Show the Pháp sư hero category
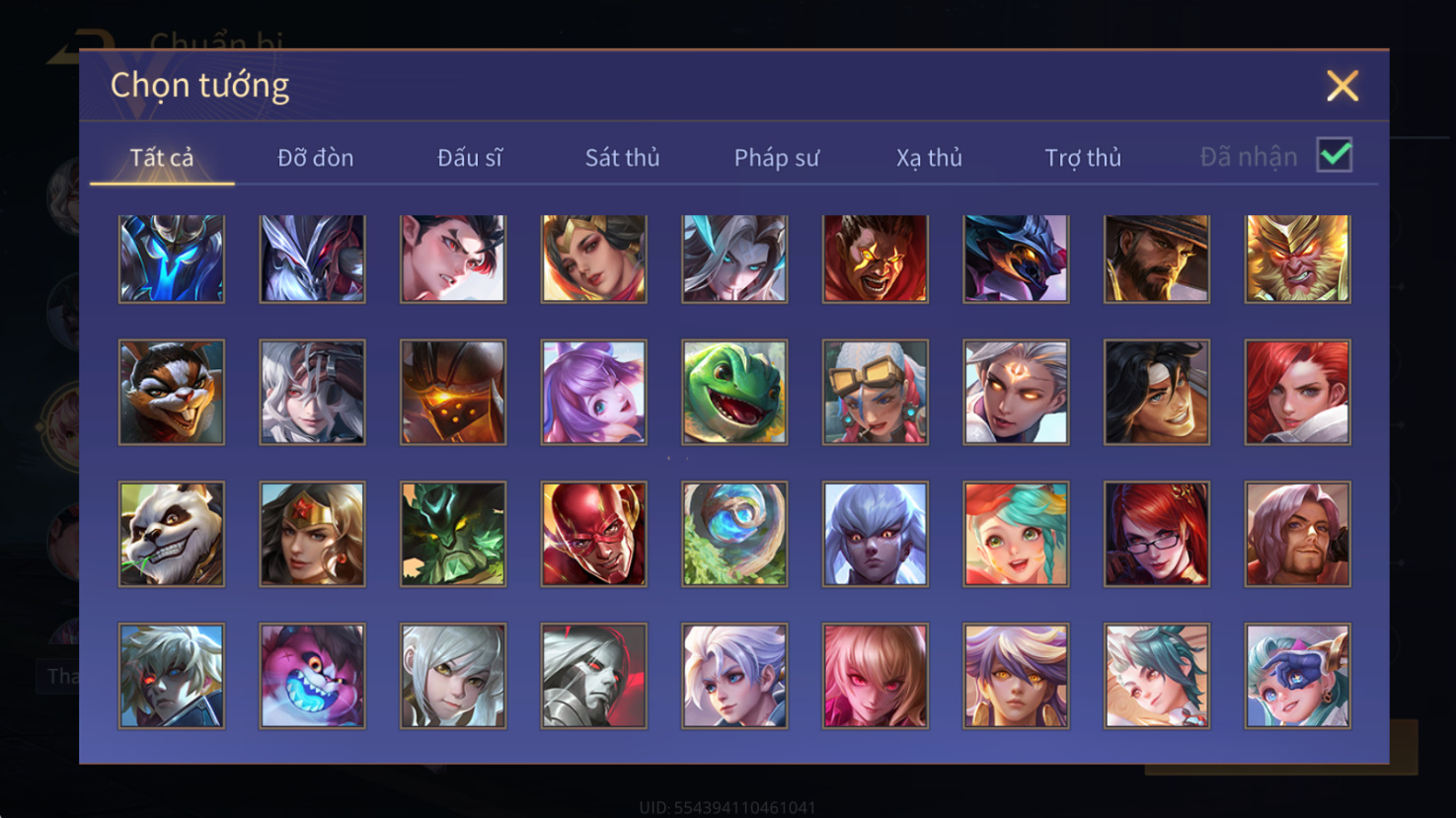Image resolution: width=1456 pixels, height=818 pixels. pyautogui.click(x=777, y=158)
